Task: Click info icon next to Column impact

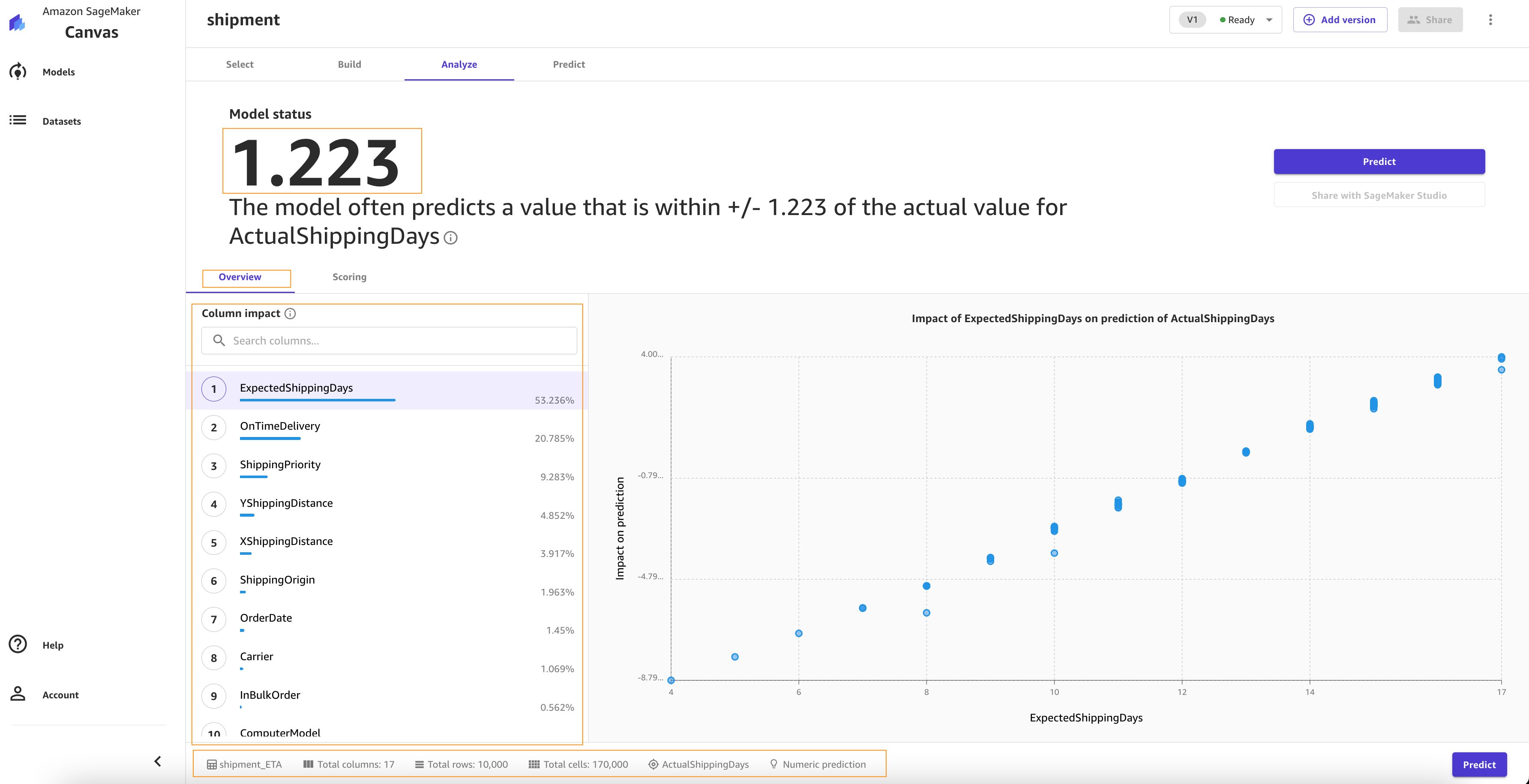Action: point(290,313)
